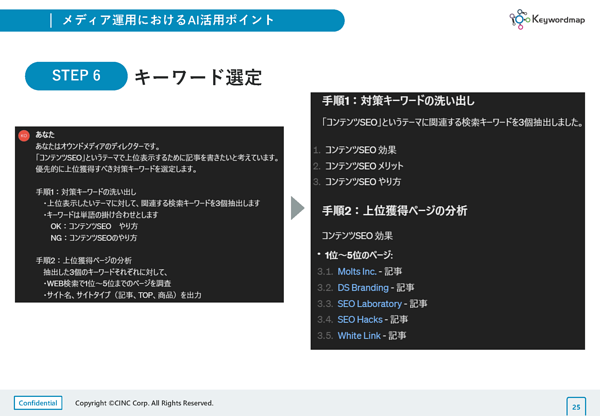Click the メディア運用におけるAI活用ポイント header banner

coord(172,20)
